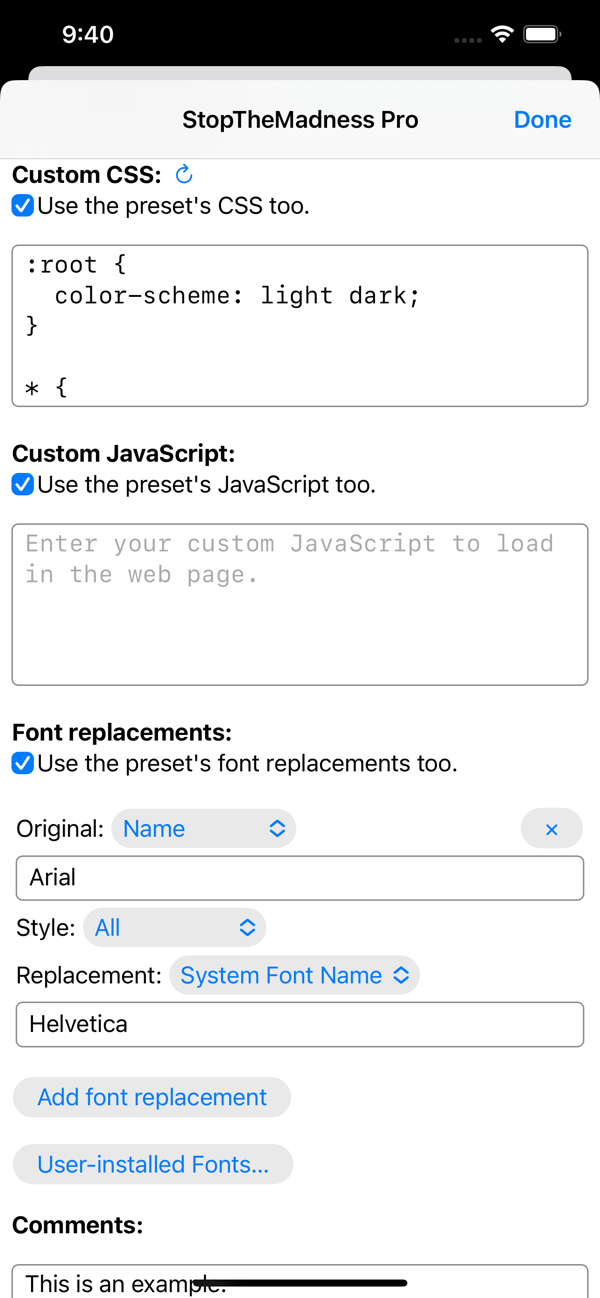Tap the Wi-Fi status icon
Screen dimensions: 600x1298
click(x=502, y=34)
